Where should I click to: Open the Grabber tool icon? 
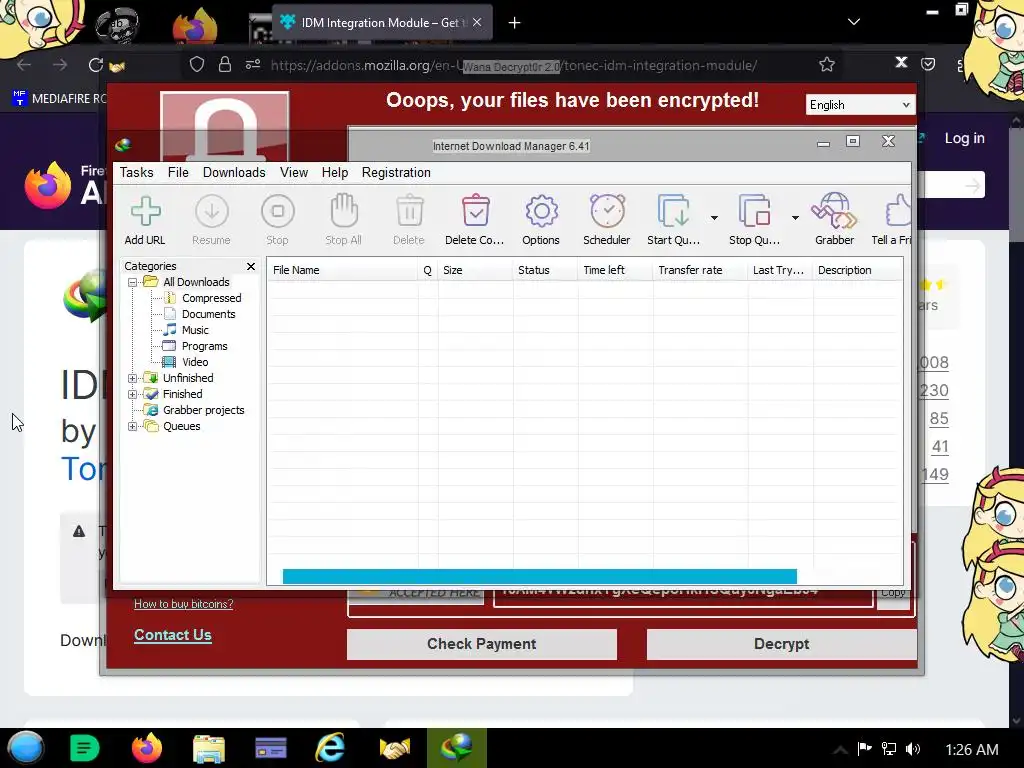[x=834, y=212]
